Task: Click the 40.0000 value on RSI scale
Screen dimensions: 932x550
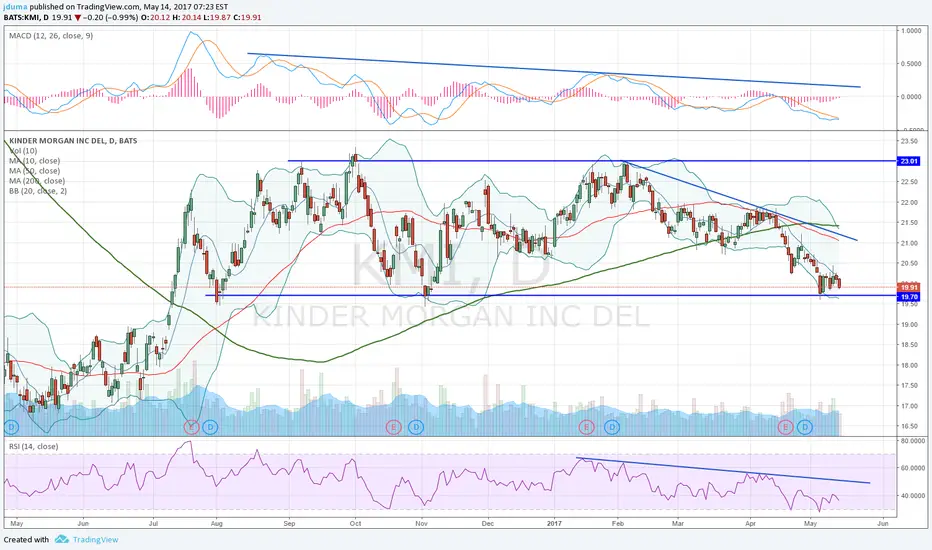Action: 912,496
